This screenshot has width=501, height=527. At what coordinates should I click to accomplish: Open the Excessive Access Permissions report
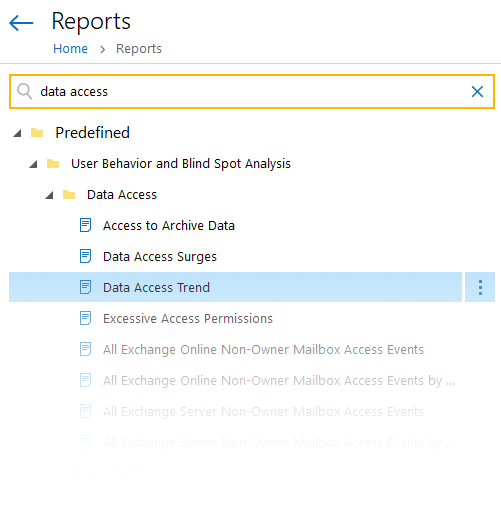point(188,319)
